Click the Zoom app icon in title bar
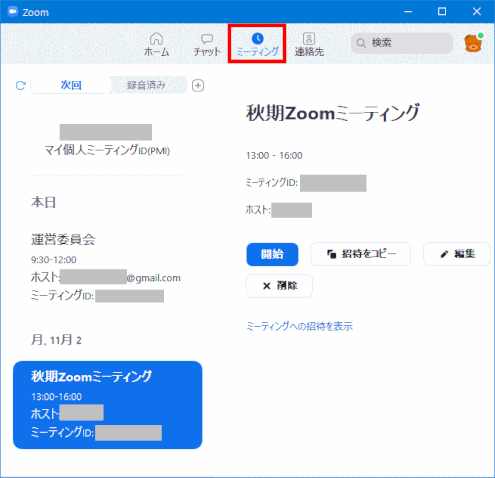This screenshot has height=478, width=495. tap(13, 12)
